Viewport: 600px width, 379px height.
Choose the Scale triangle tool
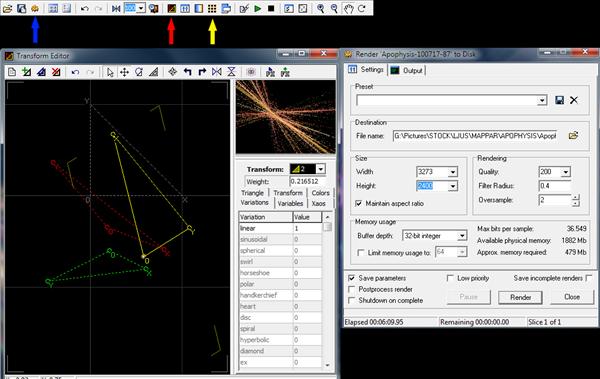pyautogui.click(x=153, y=72)
